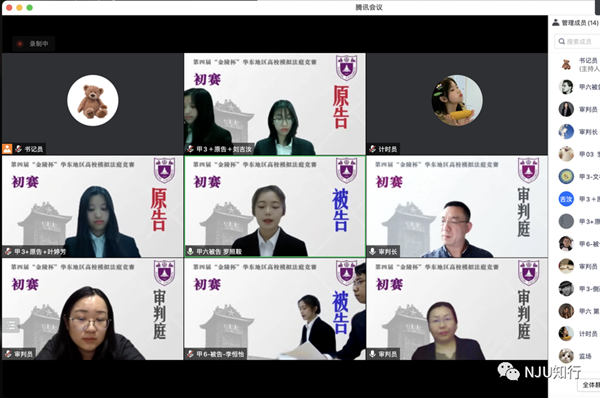600x398 pixels.
Task: Click the cat avatar beside 监场
Action: 566,356
